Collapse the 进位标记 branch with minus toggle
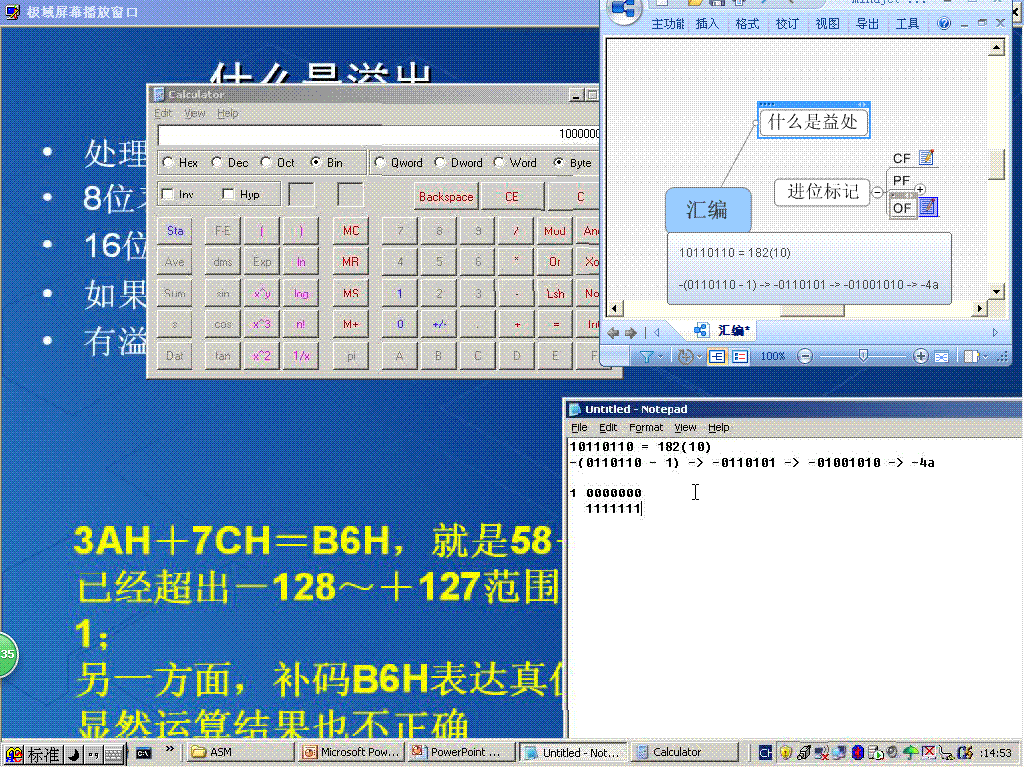The height and width of the screenshot is (768, 1024). click(878, 192)
